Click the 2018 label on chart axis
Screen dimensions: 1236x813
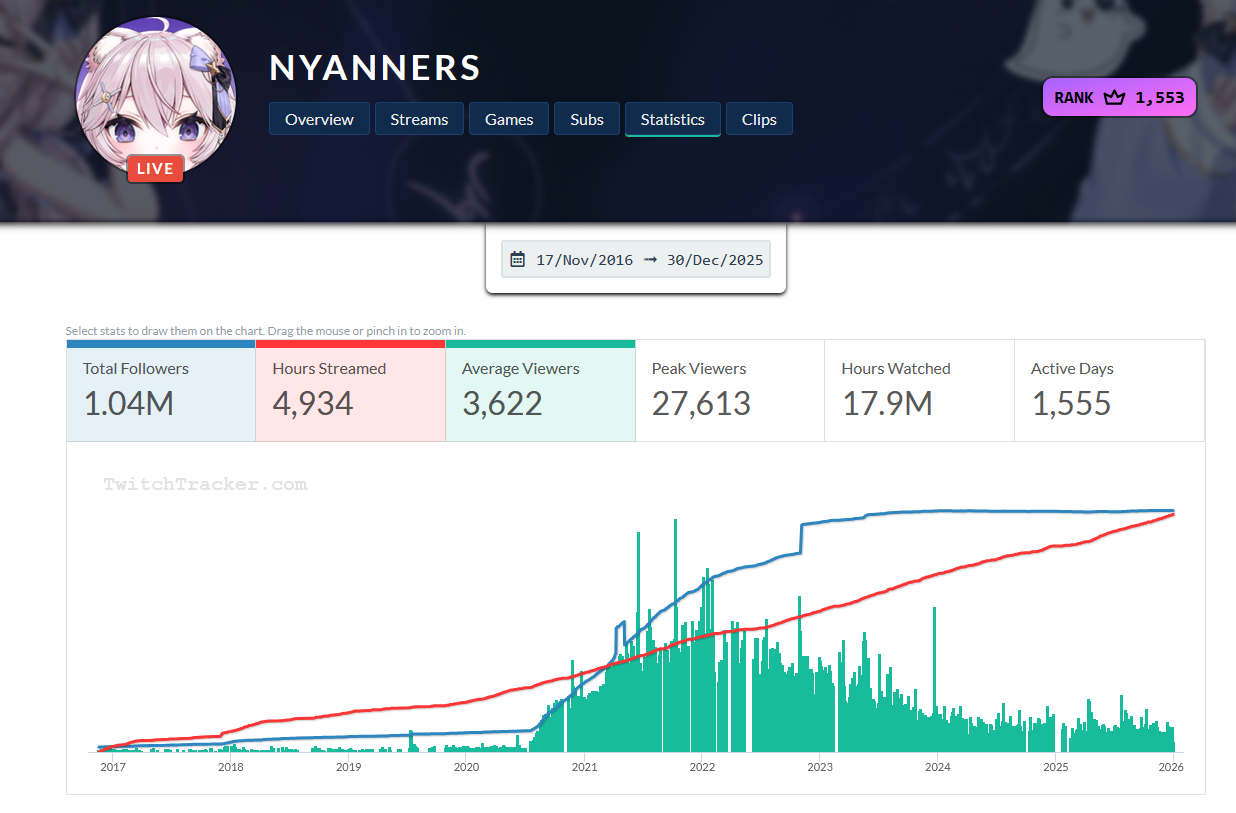230,767
